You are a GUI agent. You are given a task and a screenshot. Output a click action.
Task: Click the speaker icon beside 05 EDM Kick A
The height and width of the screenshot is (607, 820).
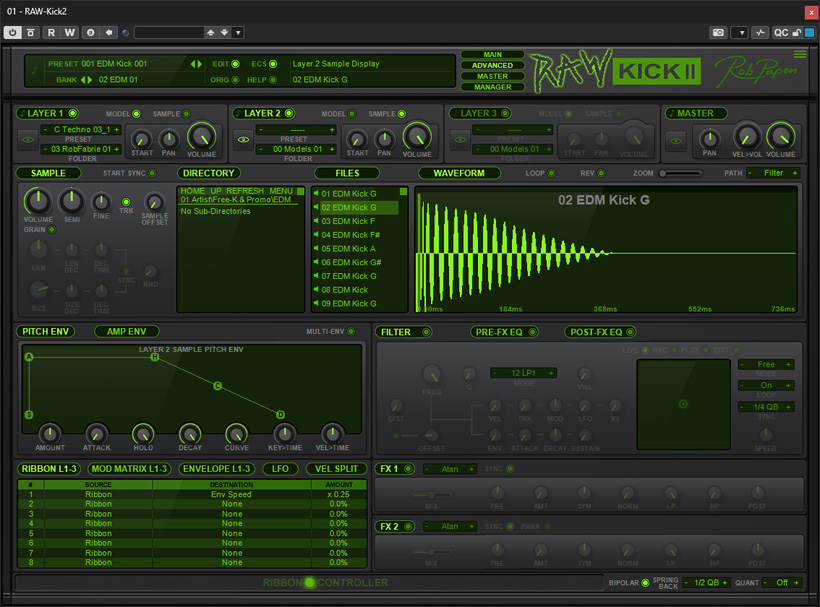click(x=316, y=248)
